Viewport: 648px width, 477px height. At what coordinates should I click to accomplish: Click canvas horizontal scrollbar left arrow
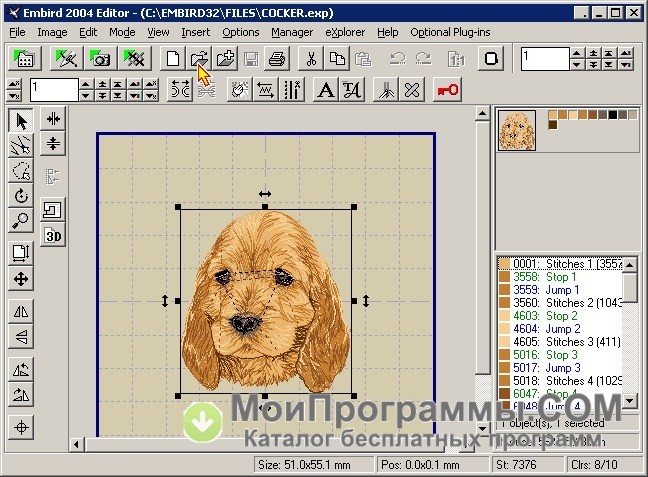(x=76, y=445)
